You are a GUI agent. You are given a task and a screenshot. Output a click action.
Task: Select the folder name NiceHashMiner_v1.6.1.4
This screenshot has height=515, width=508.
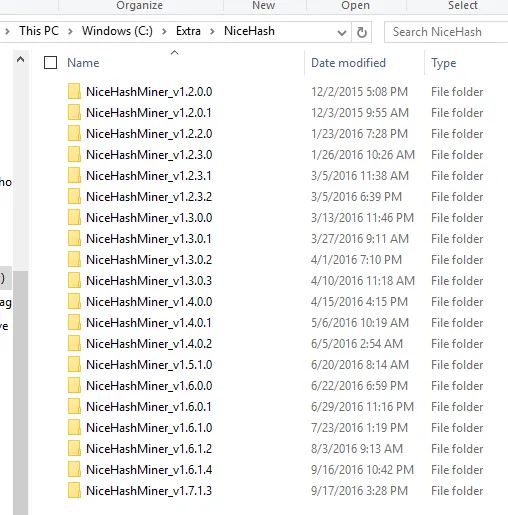click(x=149, y=470)
